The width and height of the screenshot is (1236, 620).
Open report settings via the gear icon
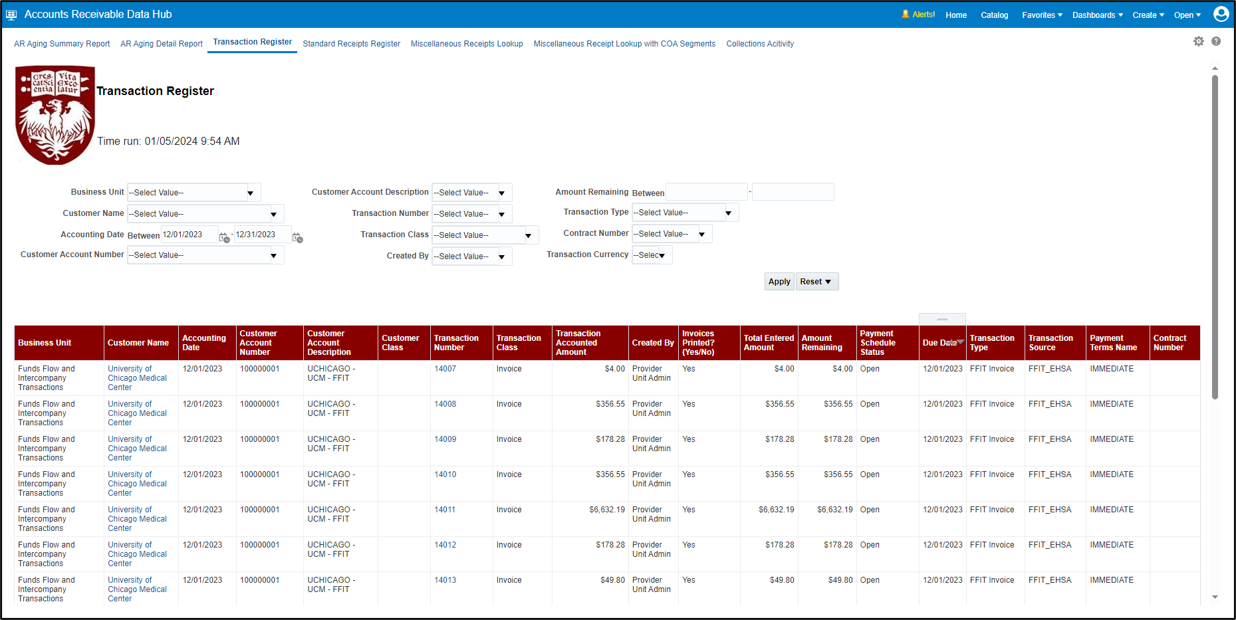tap(1198, 42)
